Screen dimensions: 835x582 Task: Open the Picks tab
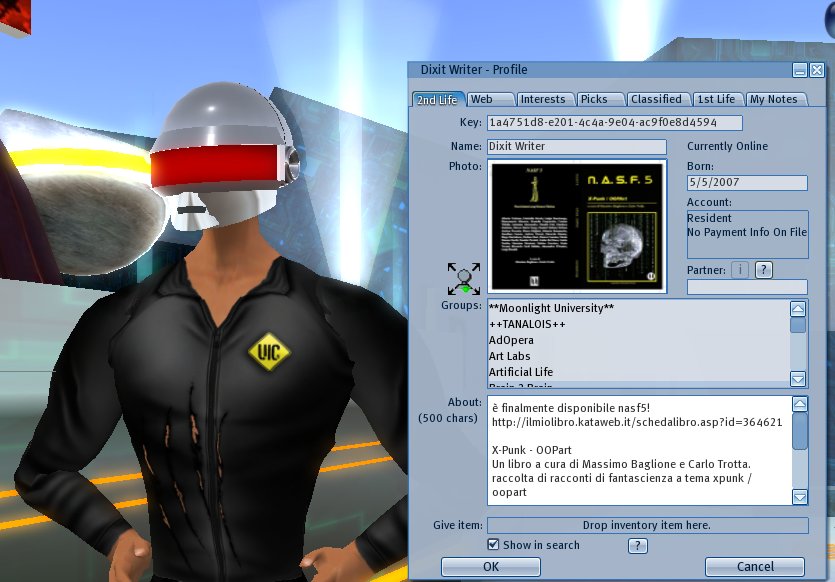[600, 99]
